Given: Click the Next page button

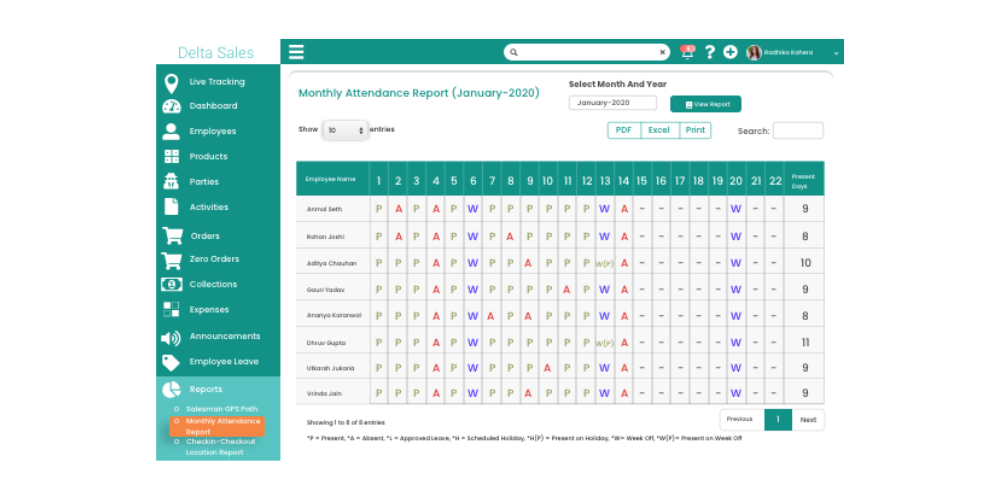Looking at the screenshot, I should pos(808,420).
